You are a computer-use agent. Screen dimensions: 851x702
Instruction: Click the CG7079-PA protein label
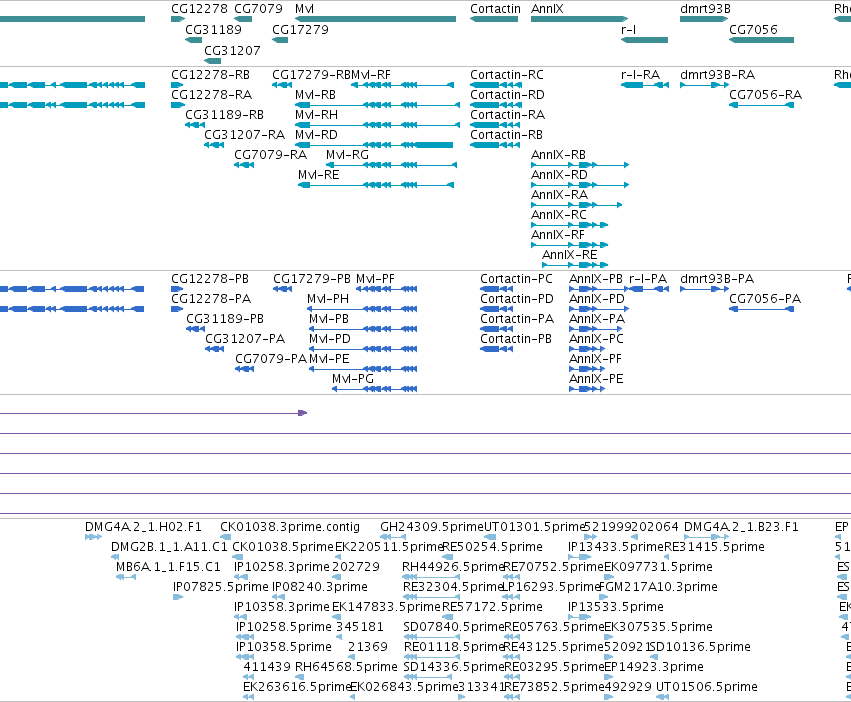click(x=271, y=359)
